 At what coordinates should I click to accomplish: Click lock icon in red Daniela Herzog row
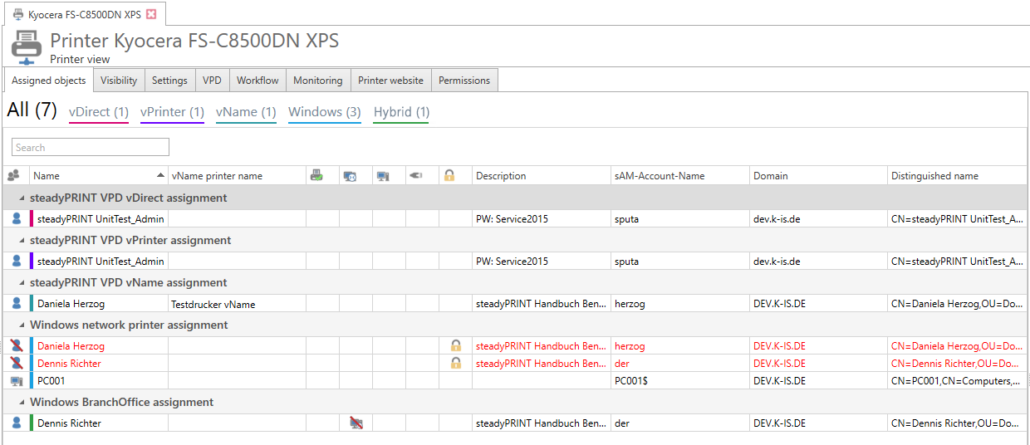[x=455, y=346]
